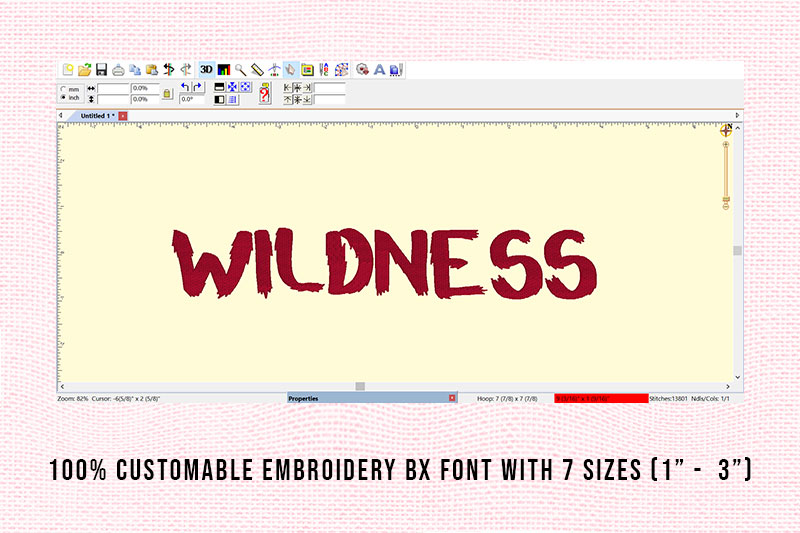This screenshot has width=800, height=533.
Task: Click the rotation angle field
Action: point(192,99)
